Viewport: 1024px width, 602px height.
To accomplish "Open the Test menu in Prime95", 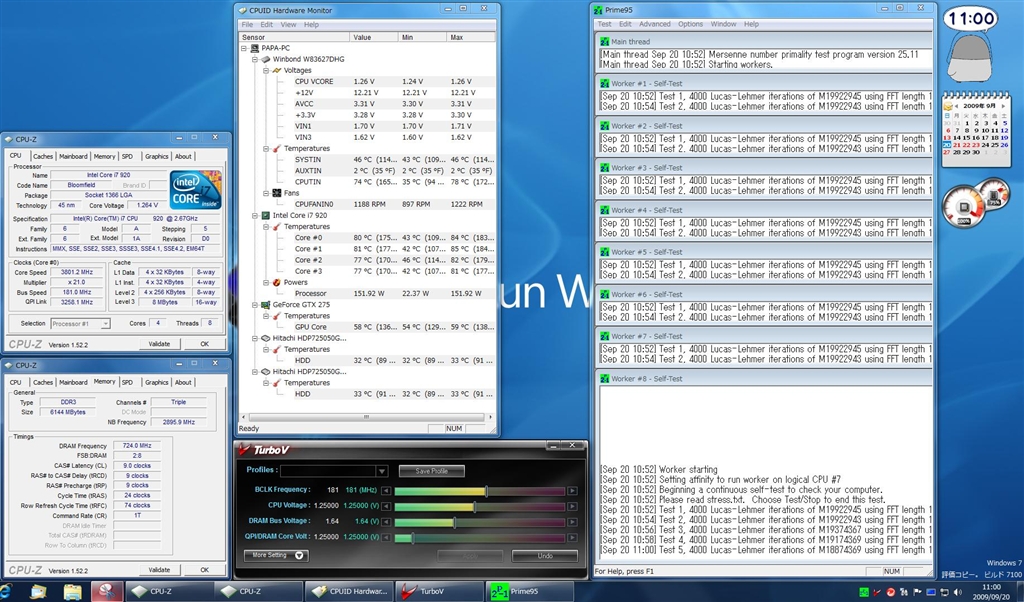I will tap(605, 24).
